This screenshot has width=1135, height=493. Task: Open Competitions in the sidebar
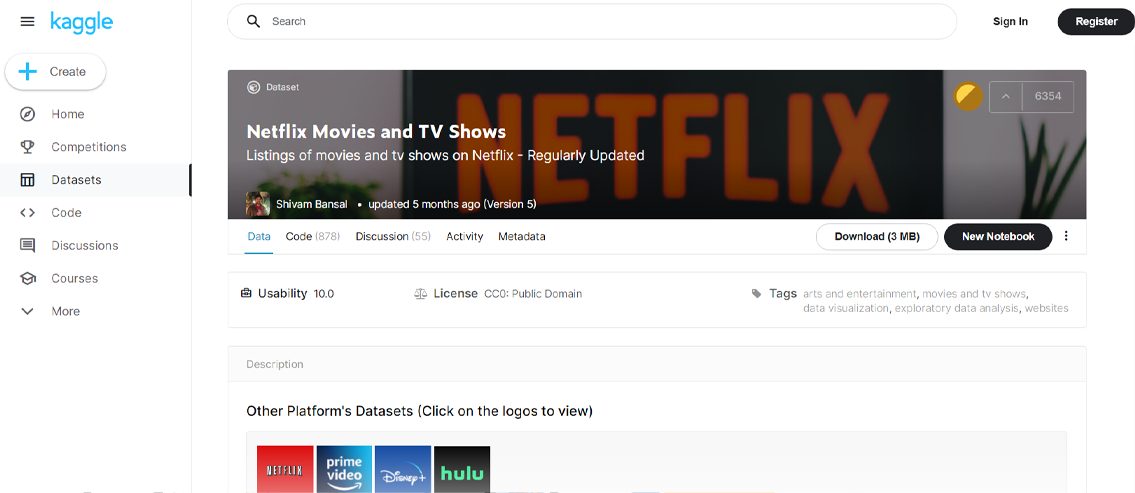pos(88,147)
